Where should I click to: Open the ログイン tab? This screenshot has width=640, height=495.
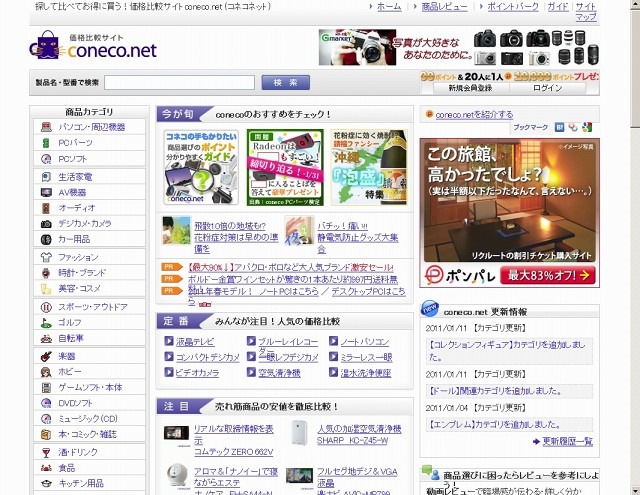tap(548, 88)
